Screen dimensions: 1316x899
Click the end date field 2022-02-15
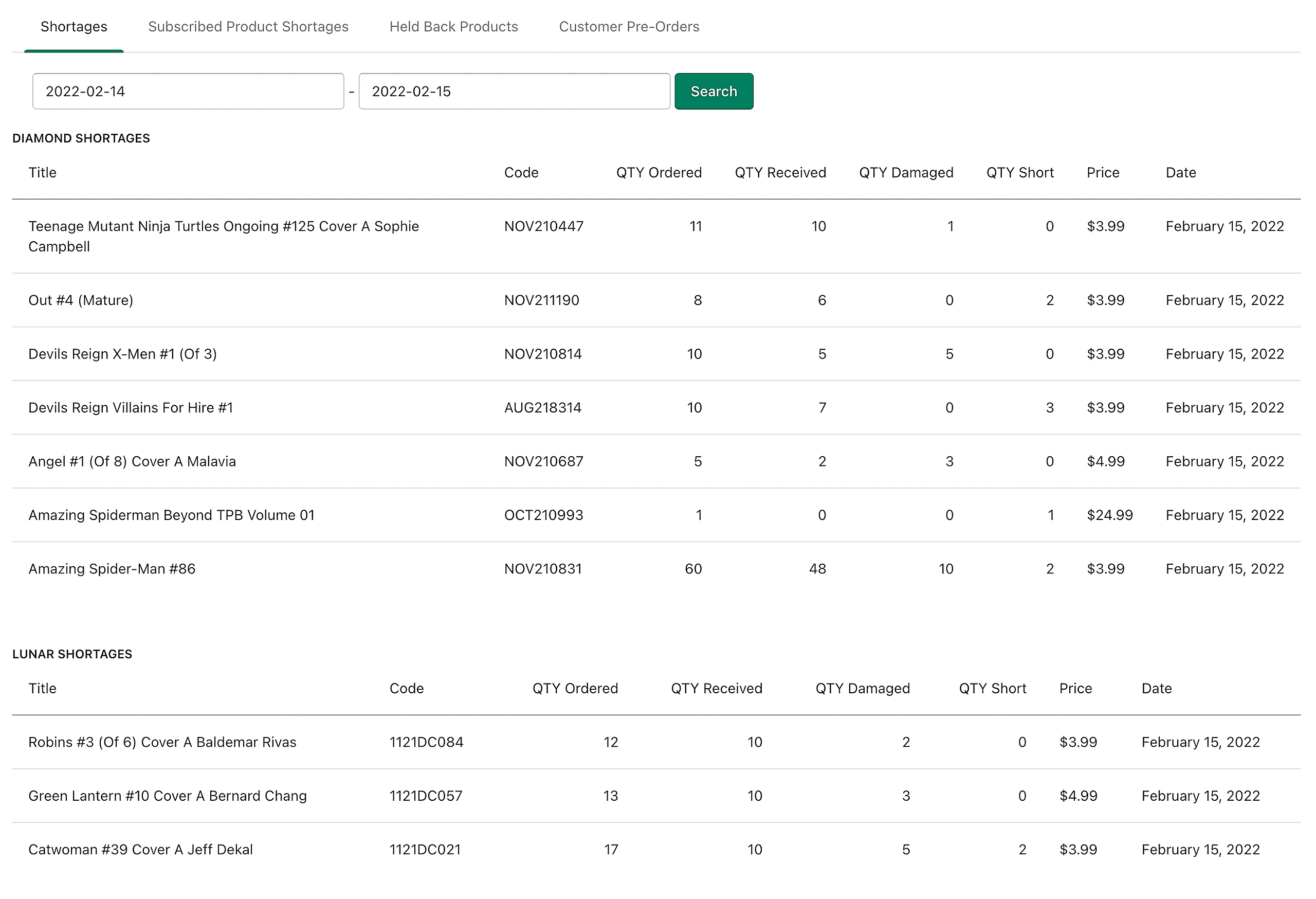[x=514, y=91]
